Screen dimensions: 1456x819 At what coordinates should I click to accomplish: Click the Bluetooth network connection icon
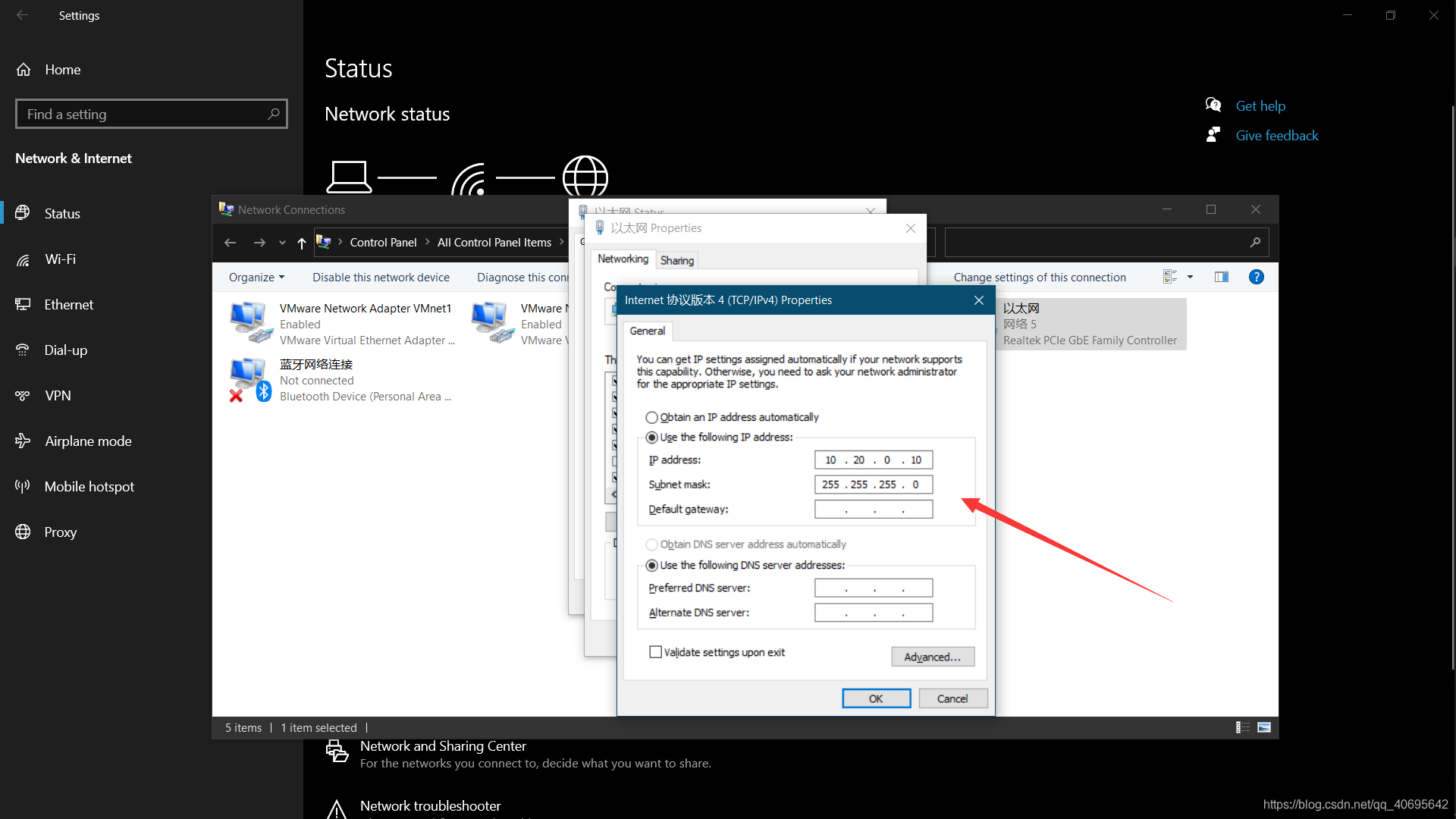click(x=249, y=379)
